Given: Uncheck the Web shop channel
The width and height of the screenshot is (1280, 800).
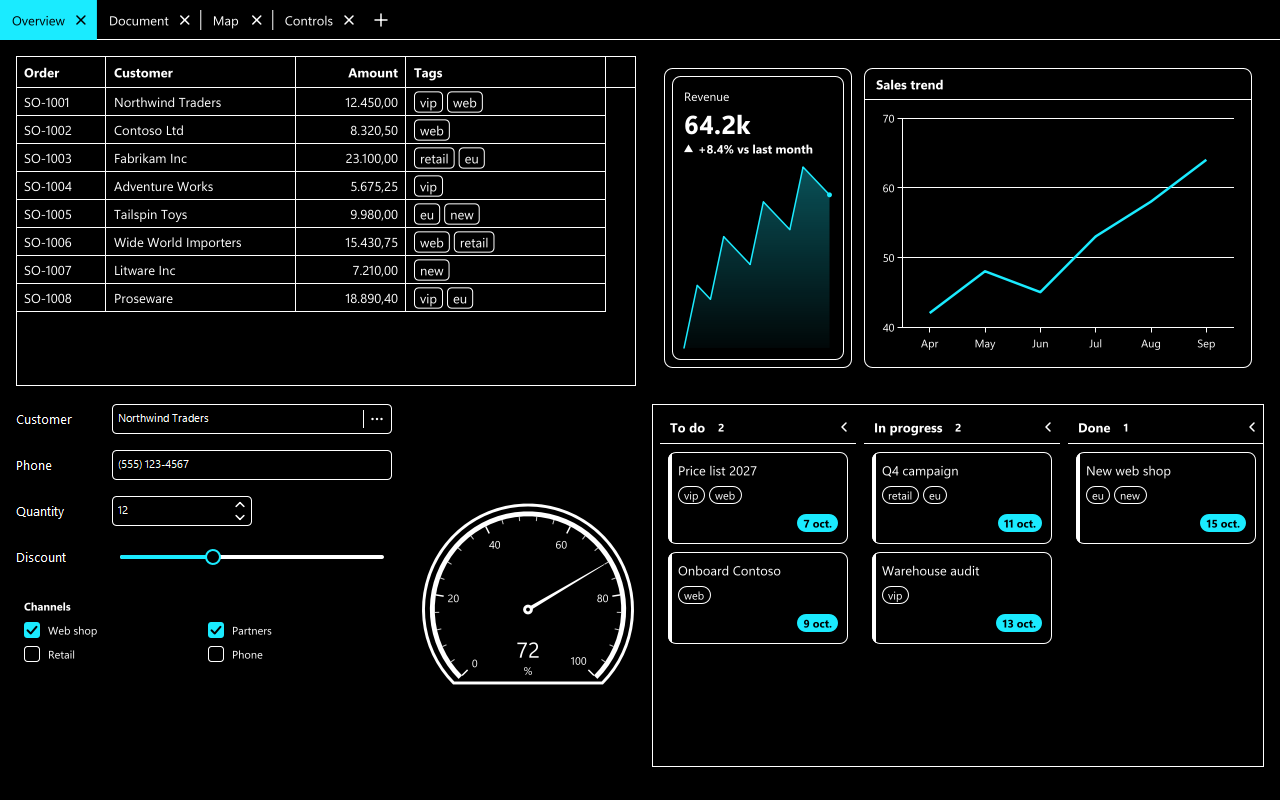Looking at the screenshot, I should click(x=32, y=630).
